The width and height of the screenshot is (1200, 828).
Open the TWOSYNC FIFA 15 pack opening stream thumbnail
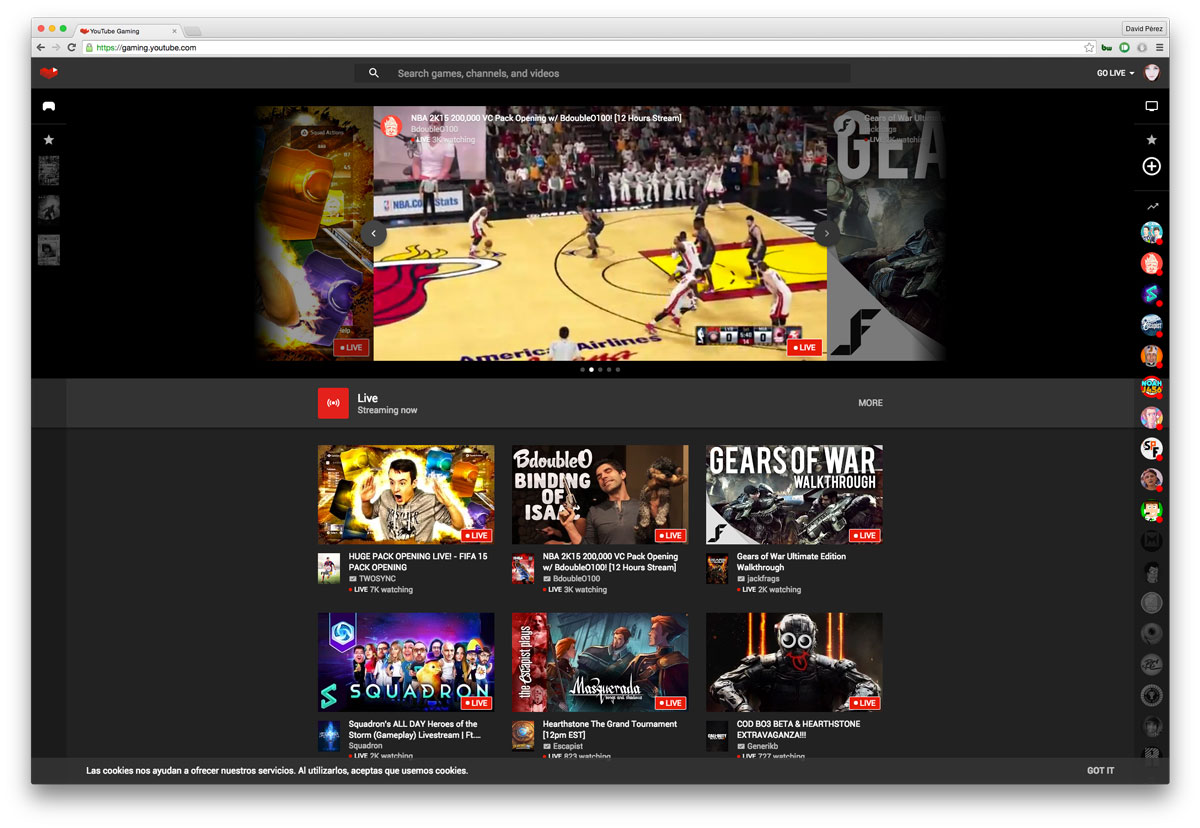(x=405, y=493)
